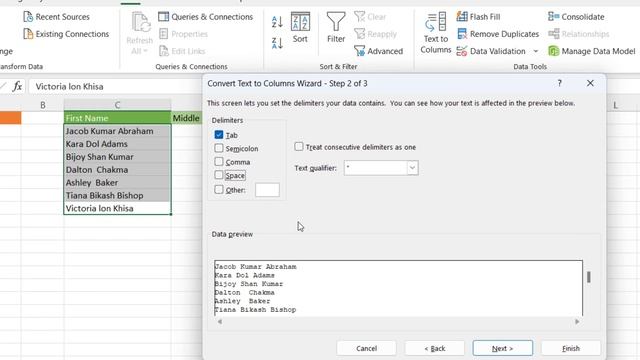Select cell Victoria Ion Khisa

117,208
